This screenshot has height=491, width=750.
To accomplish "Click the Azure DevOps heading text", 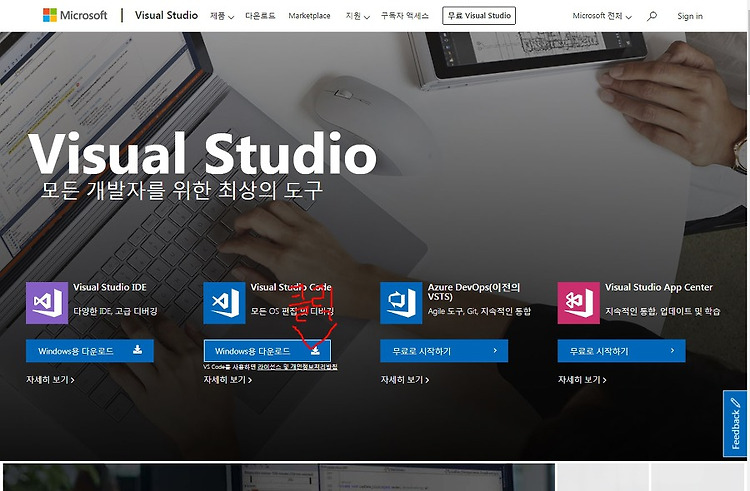I will pos(474,292).
